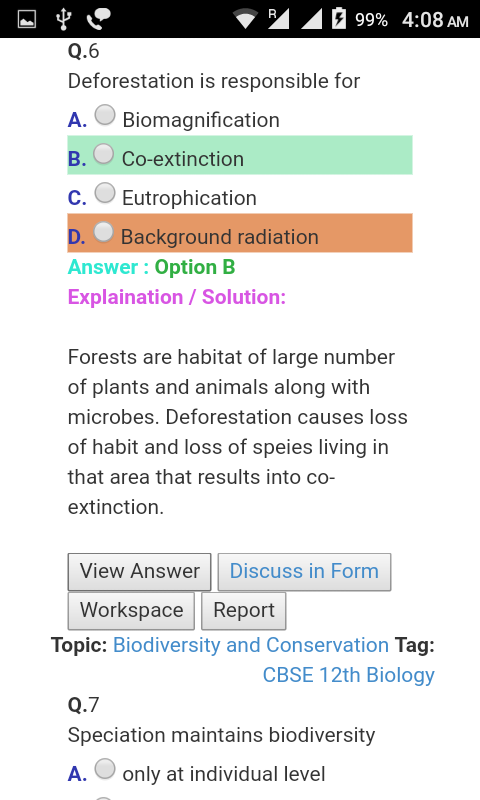Viewport: 480px width, 800px height.
Task: Select radio button for Eutrophication
Action: click(105, 193)
